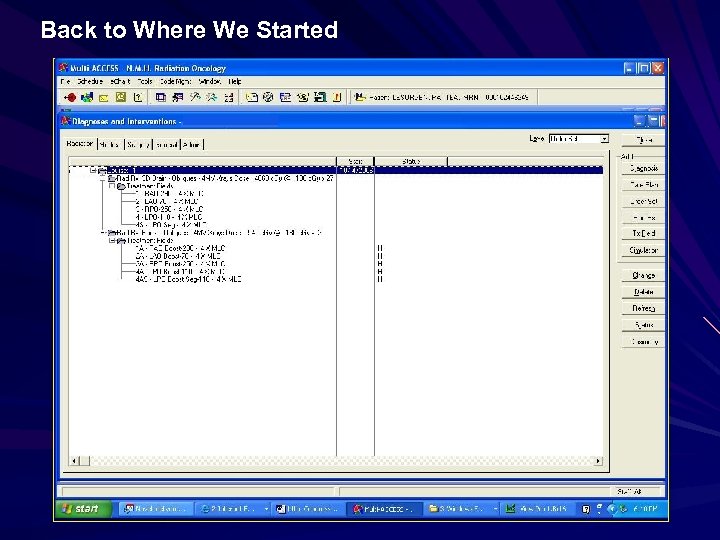Collapse the second Treatment Fields folder
The height and width of the screenshot is (540, 720).
point(112,240)
